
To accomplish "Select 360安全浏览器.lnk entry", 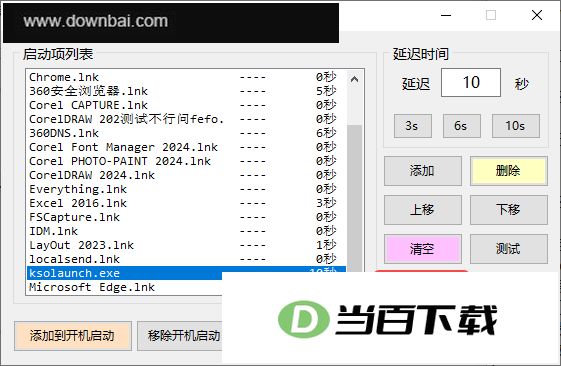I will [186, 91].
